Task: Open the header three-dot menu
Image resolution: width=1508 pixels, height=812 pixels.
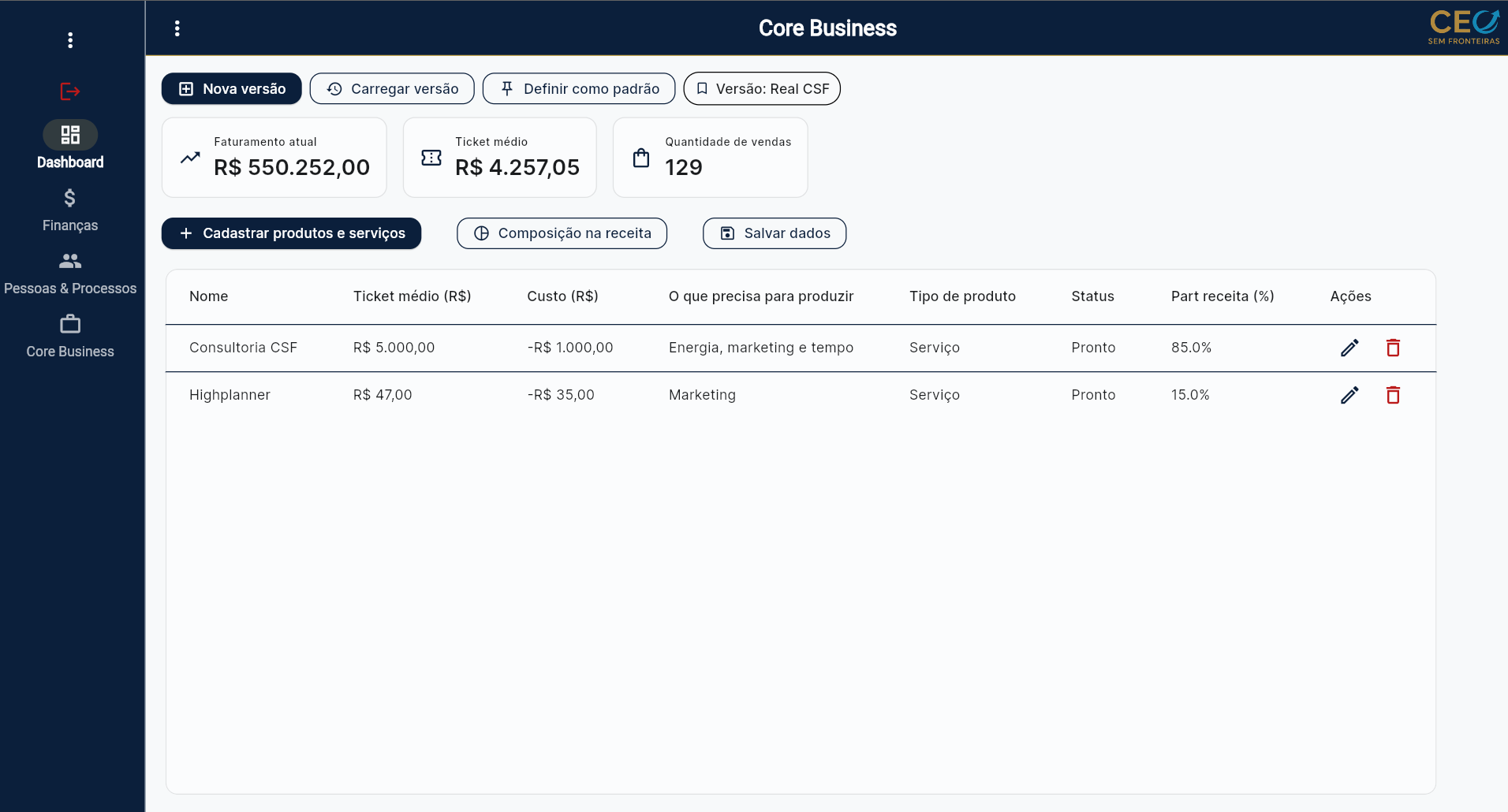Action: click(177, 28)
